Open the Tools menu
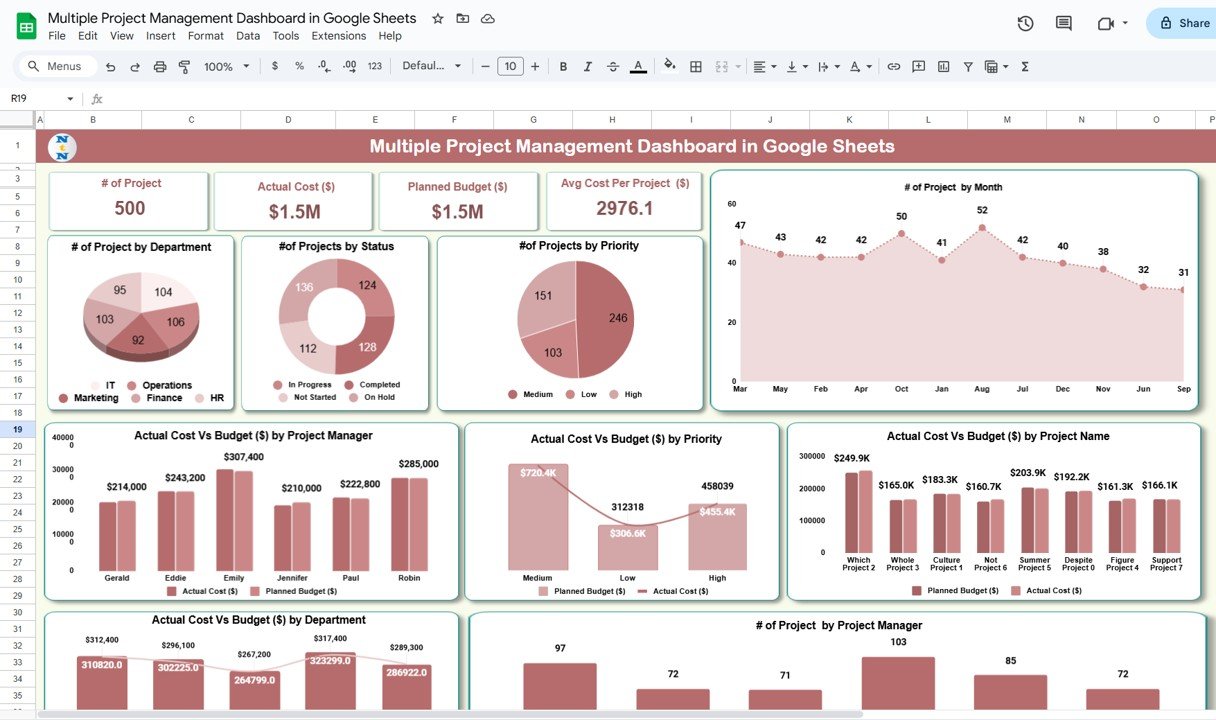The height and width of the screenshot is (720, 1216). tap(286, 36)
